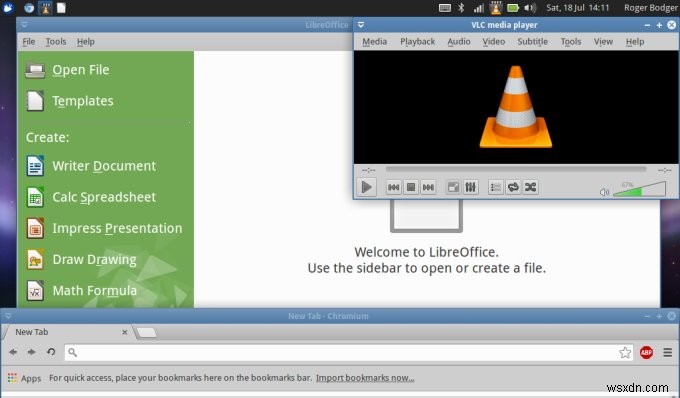This screenshot has height=398, width=680.
Task: Open the LibreOffice File menu
Action: 29,42
